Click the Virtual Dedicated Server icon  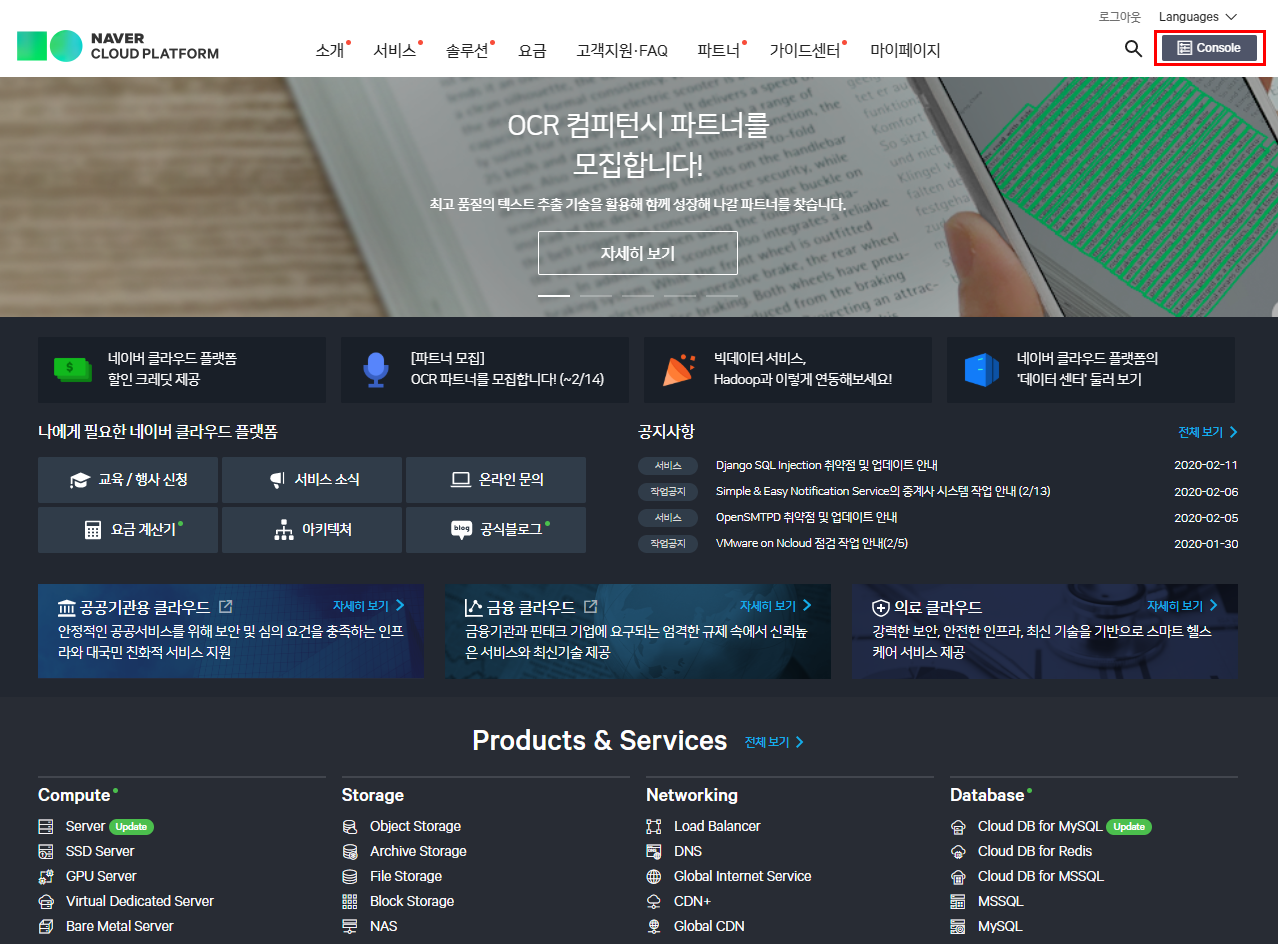[x=45, y=902]
